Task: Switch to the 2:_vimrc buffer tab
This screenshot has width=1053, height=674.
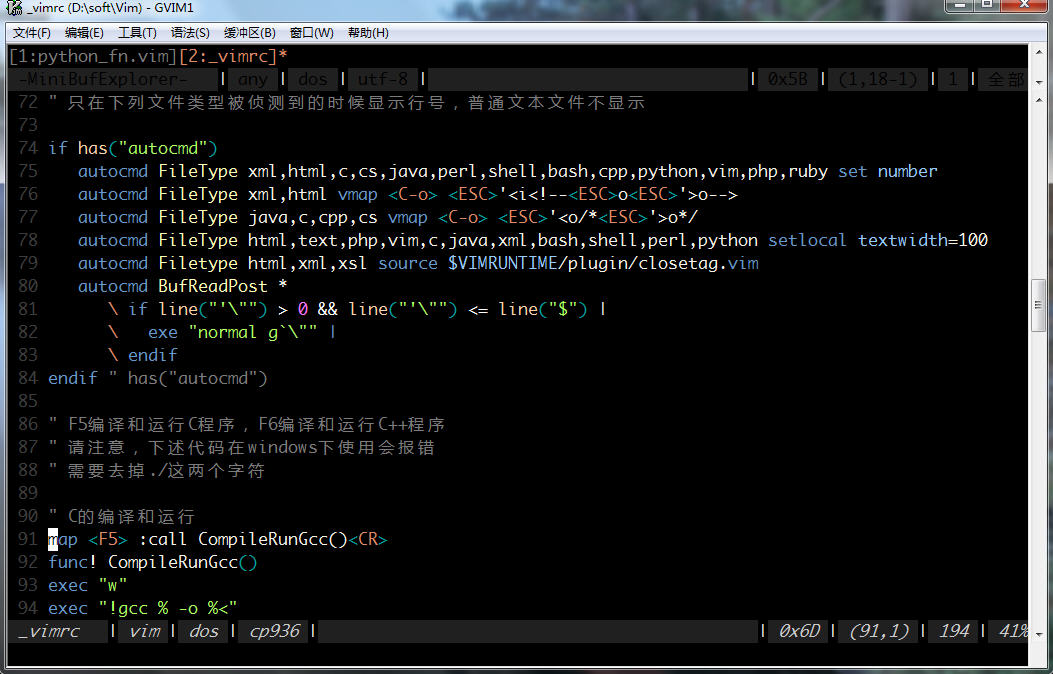Action: tap(228, 56)
